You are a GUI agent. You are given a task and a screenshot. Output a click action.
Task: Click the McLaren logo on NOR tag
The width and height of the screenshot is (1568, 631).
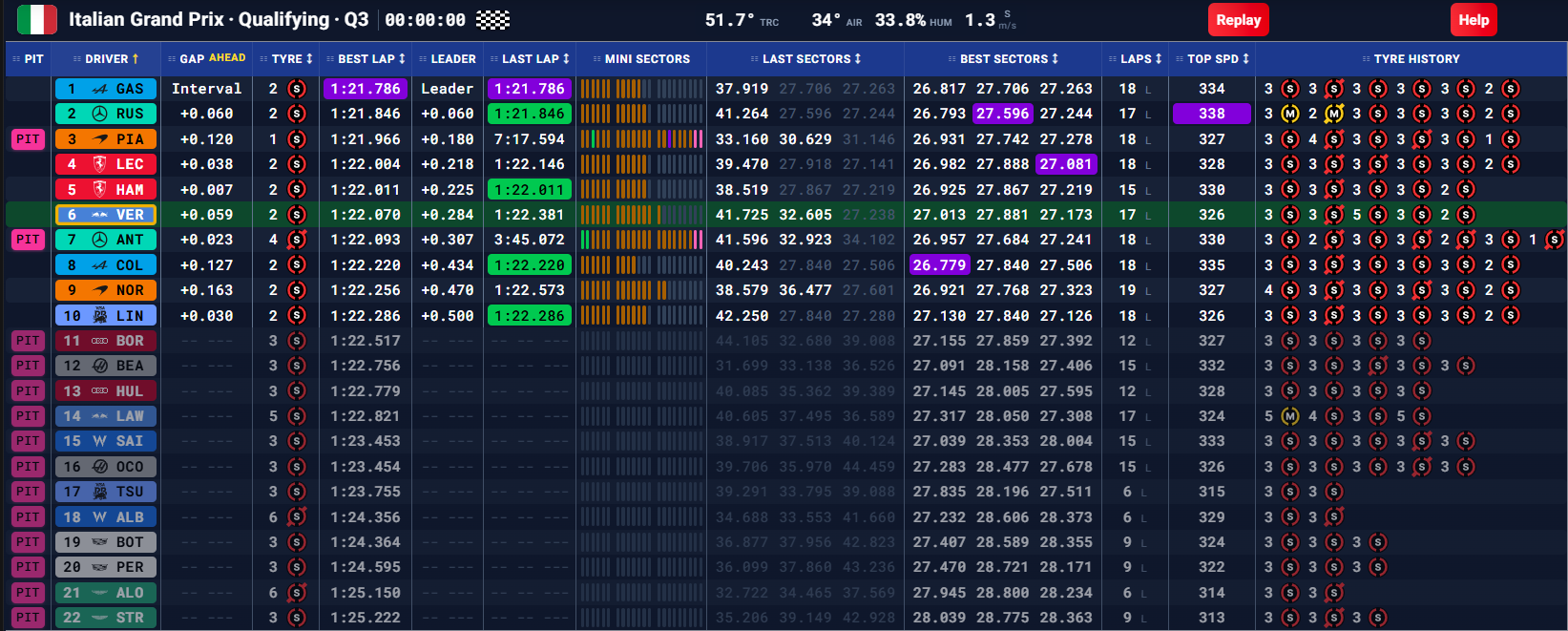[99, 290]
